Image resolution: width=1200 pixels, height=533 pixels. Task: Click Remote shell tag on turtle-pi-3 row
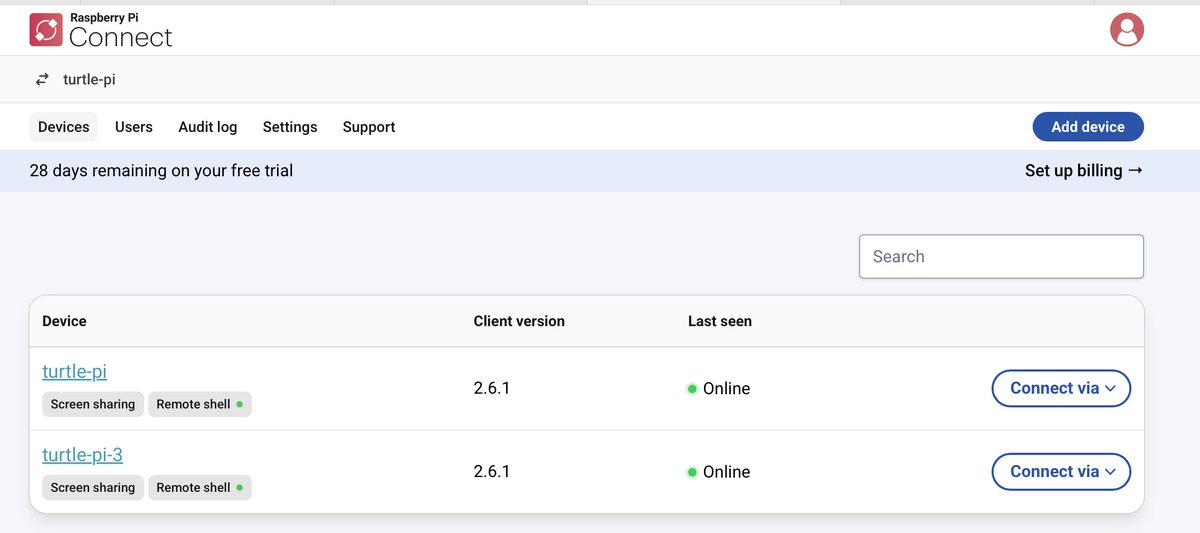point(200,487)
